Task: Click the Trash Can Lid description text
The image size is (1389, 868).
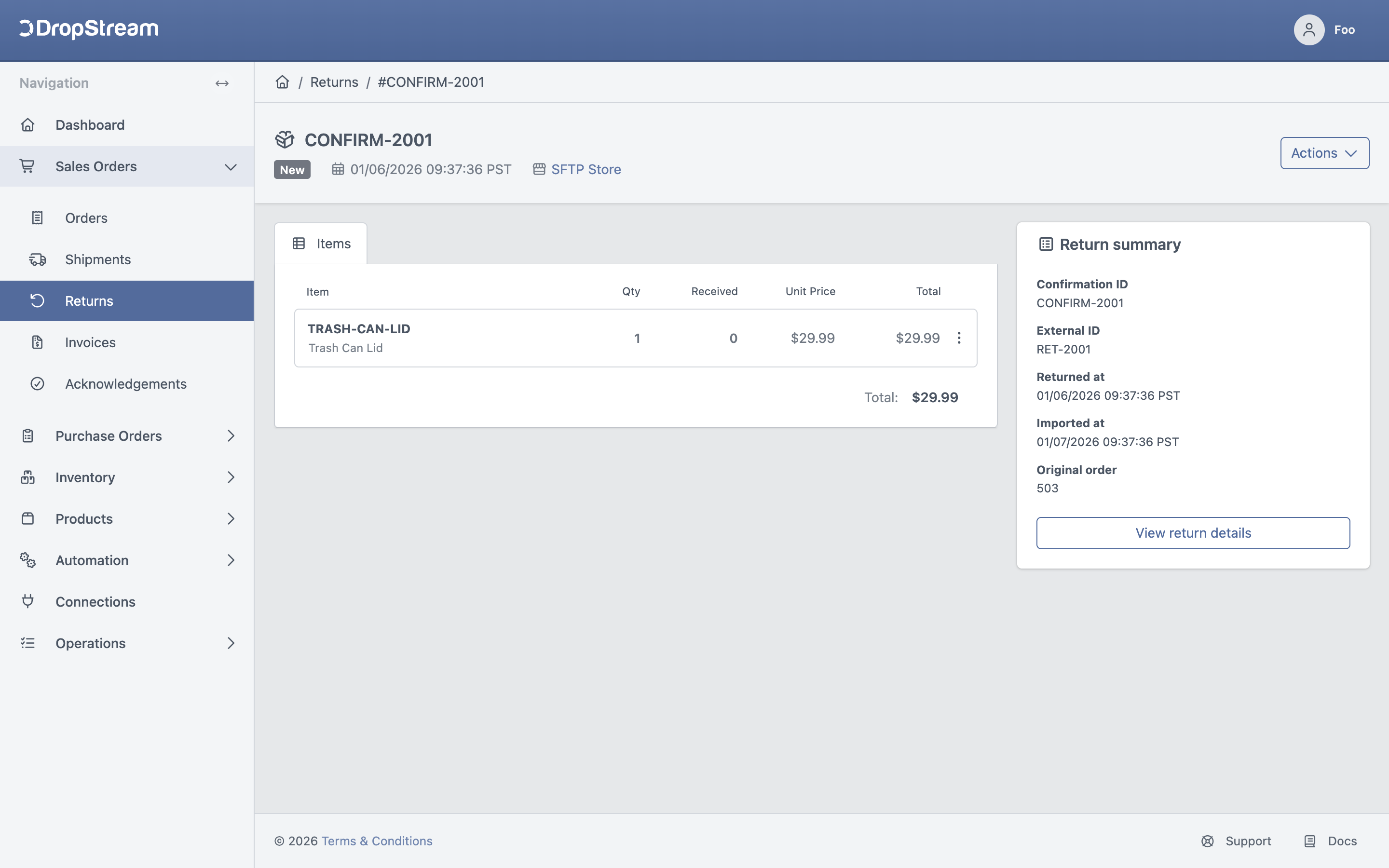Action: [345, 348]
